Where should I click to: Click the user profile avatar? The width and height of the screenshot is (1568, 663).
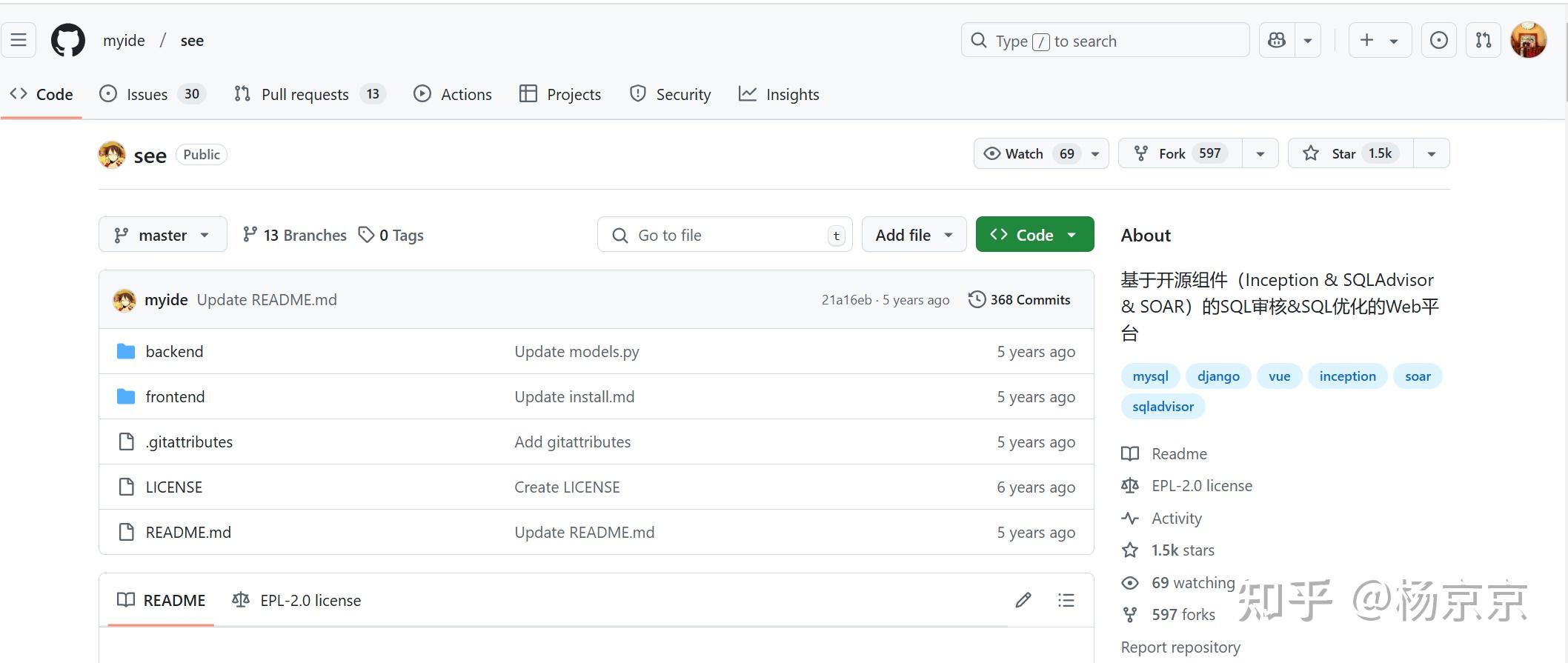[1528, 40]
